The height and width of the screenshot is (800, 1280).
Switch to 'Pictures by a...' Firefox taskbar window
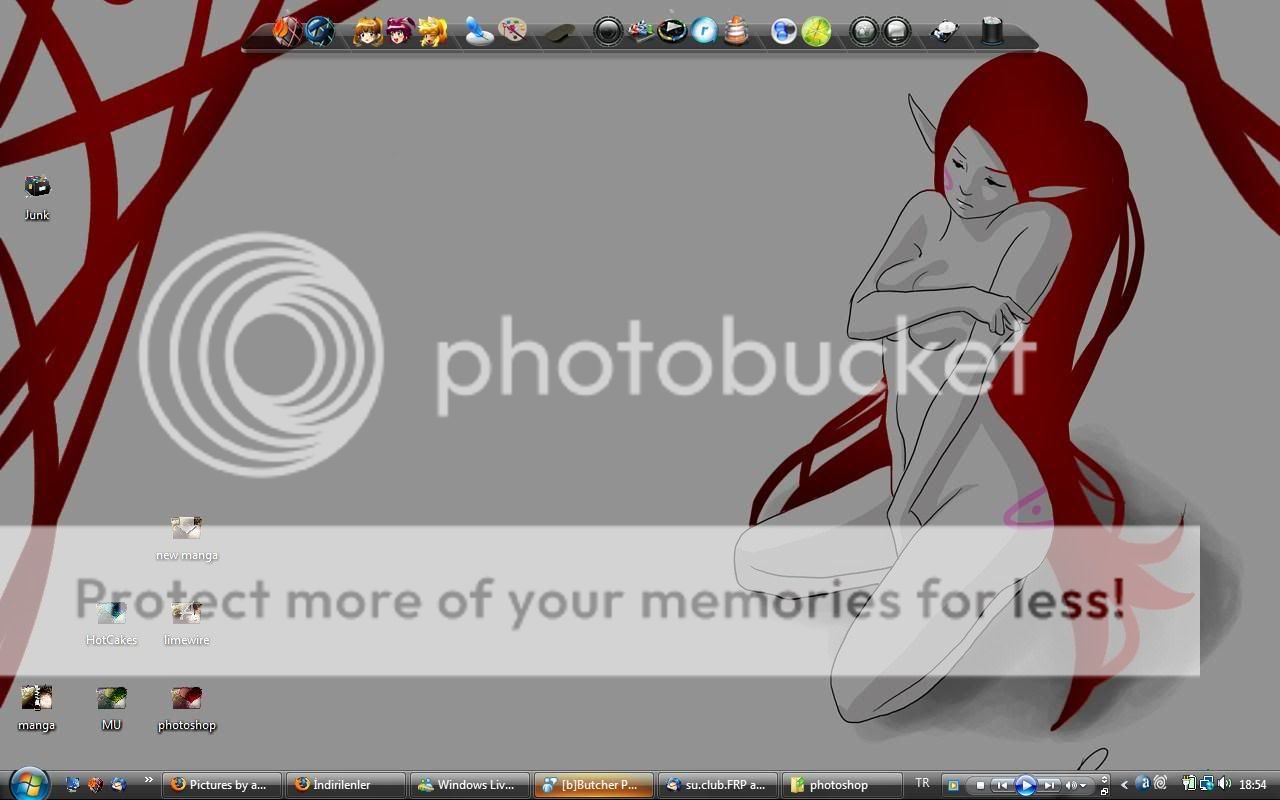(x=221, y=785)
